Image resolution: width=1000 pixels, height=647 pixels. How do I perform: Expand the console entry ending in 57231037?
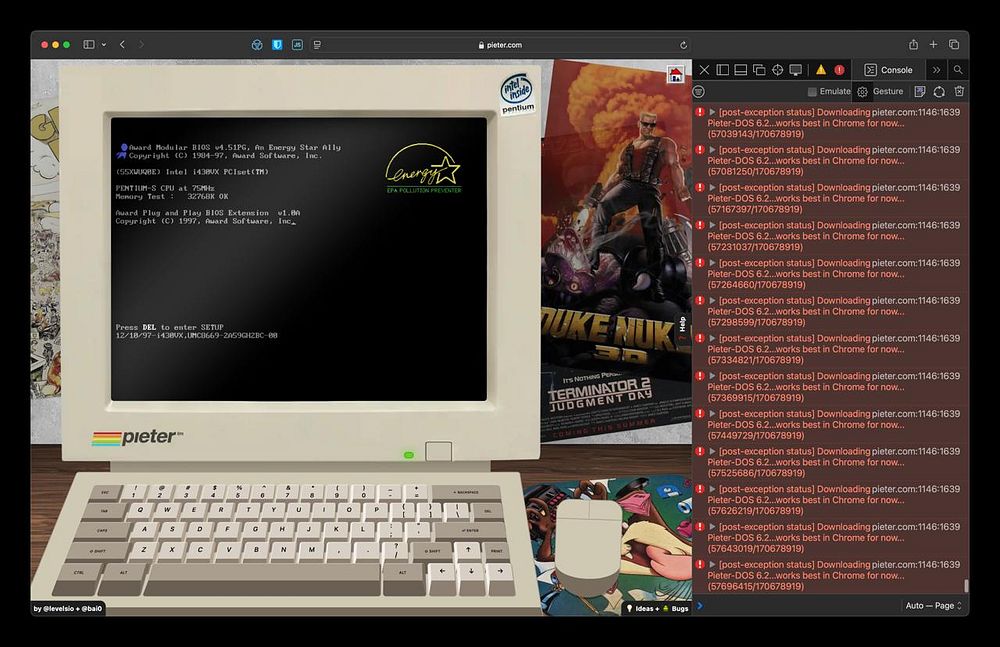pyautogui.click(x=712, y=225)
